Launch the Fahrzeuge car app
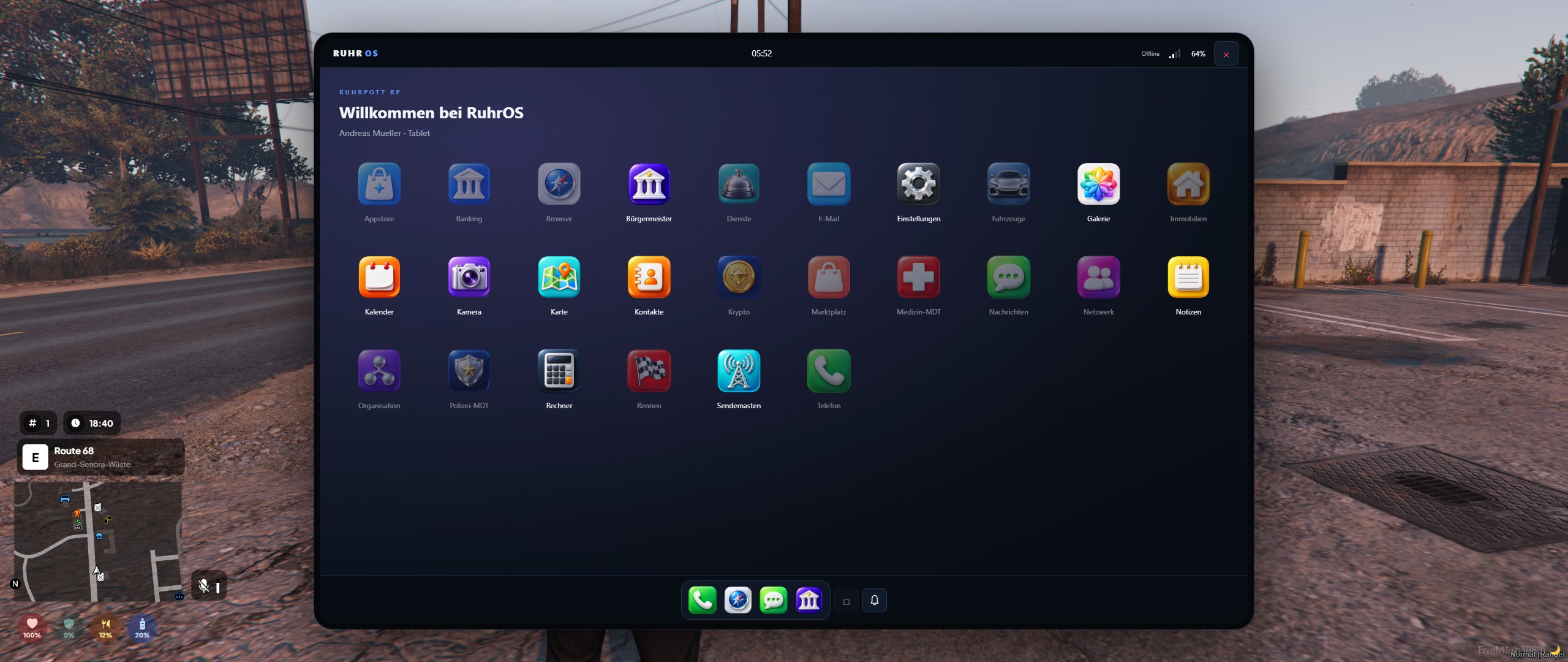 [1009, 184]
